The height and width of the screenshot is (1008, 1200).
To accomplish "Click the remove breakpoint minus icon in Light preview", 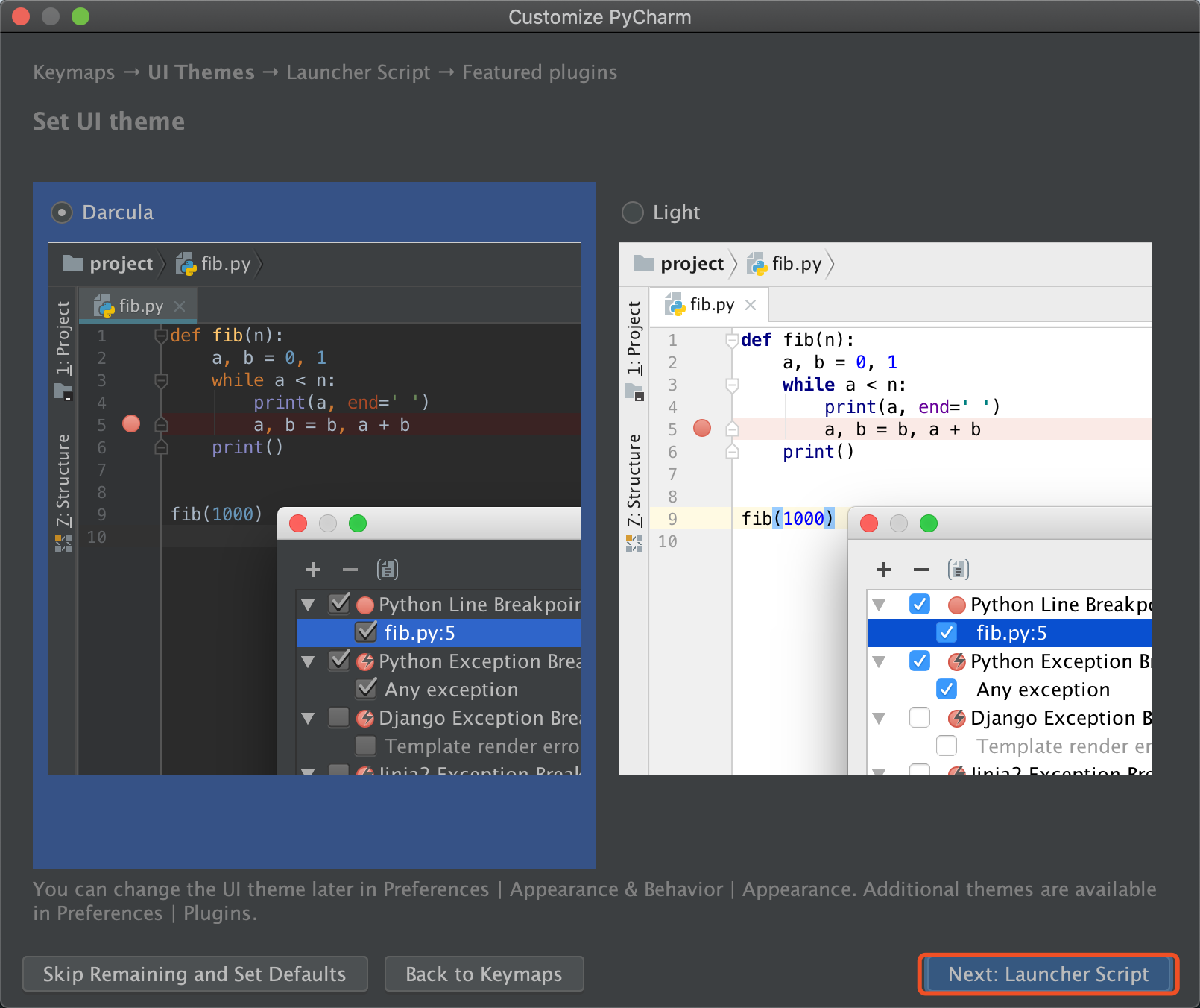I will [x=921, y=570].
